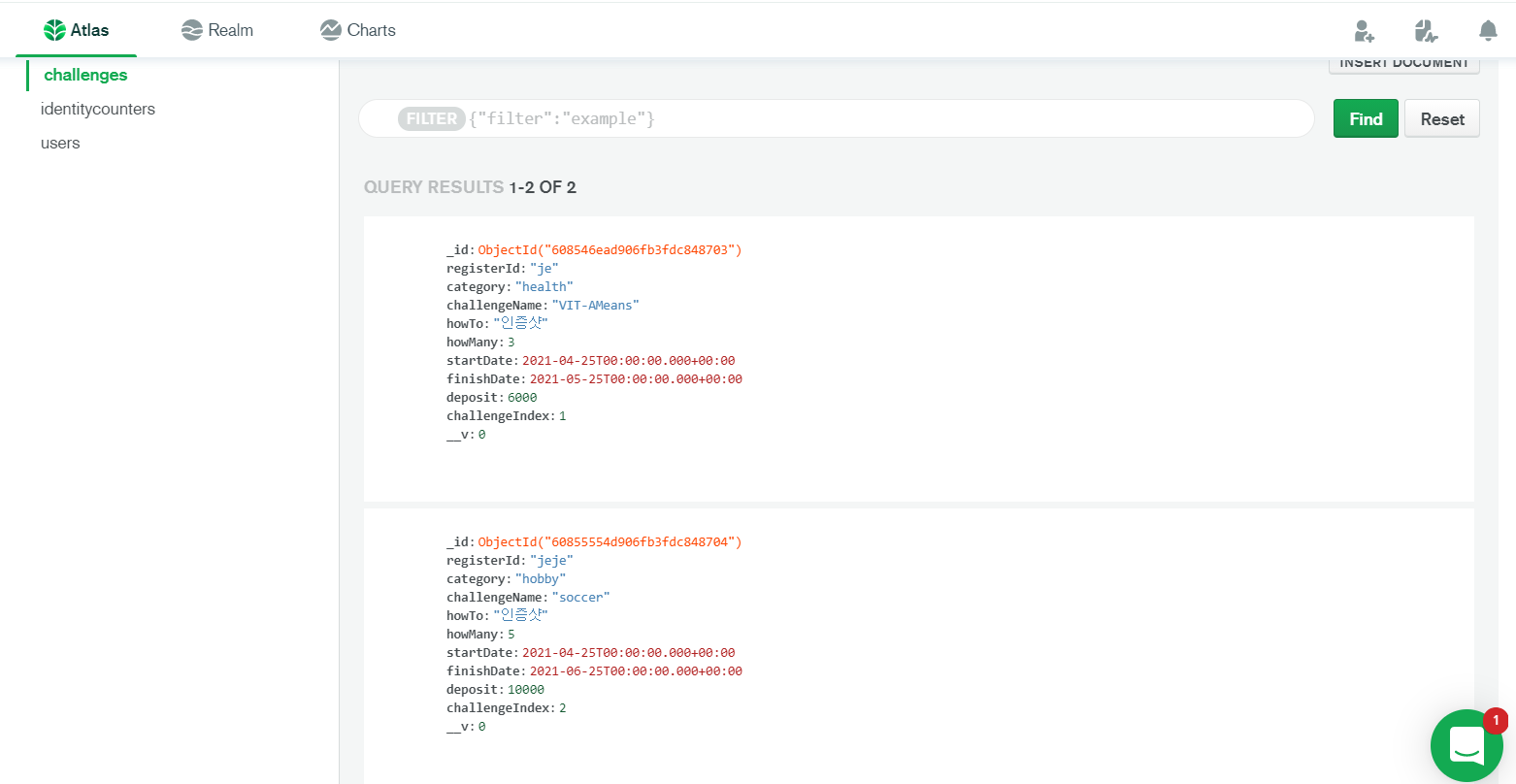Click the Insert Document button
Viewport: 1516px width, 784px height.
pos(1404,64)
